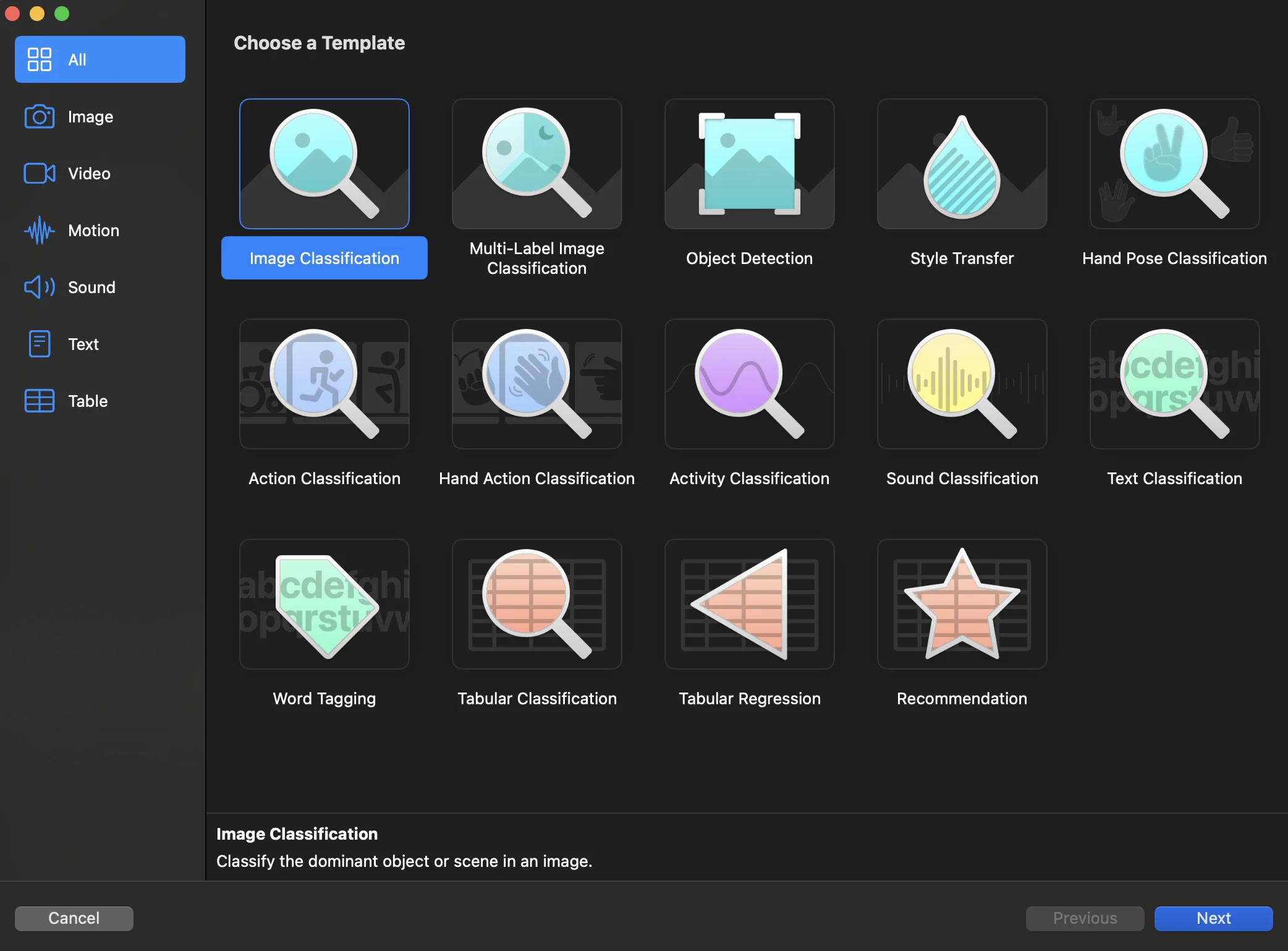The height and width of the screenshot is (951, 1288).
Task: Pick the Tabular Regression template
Action: point(749,604)
